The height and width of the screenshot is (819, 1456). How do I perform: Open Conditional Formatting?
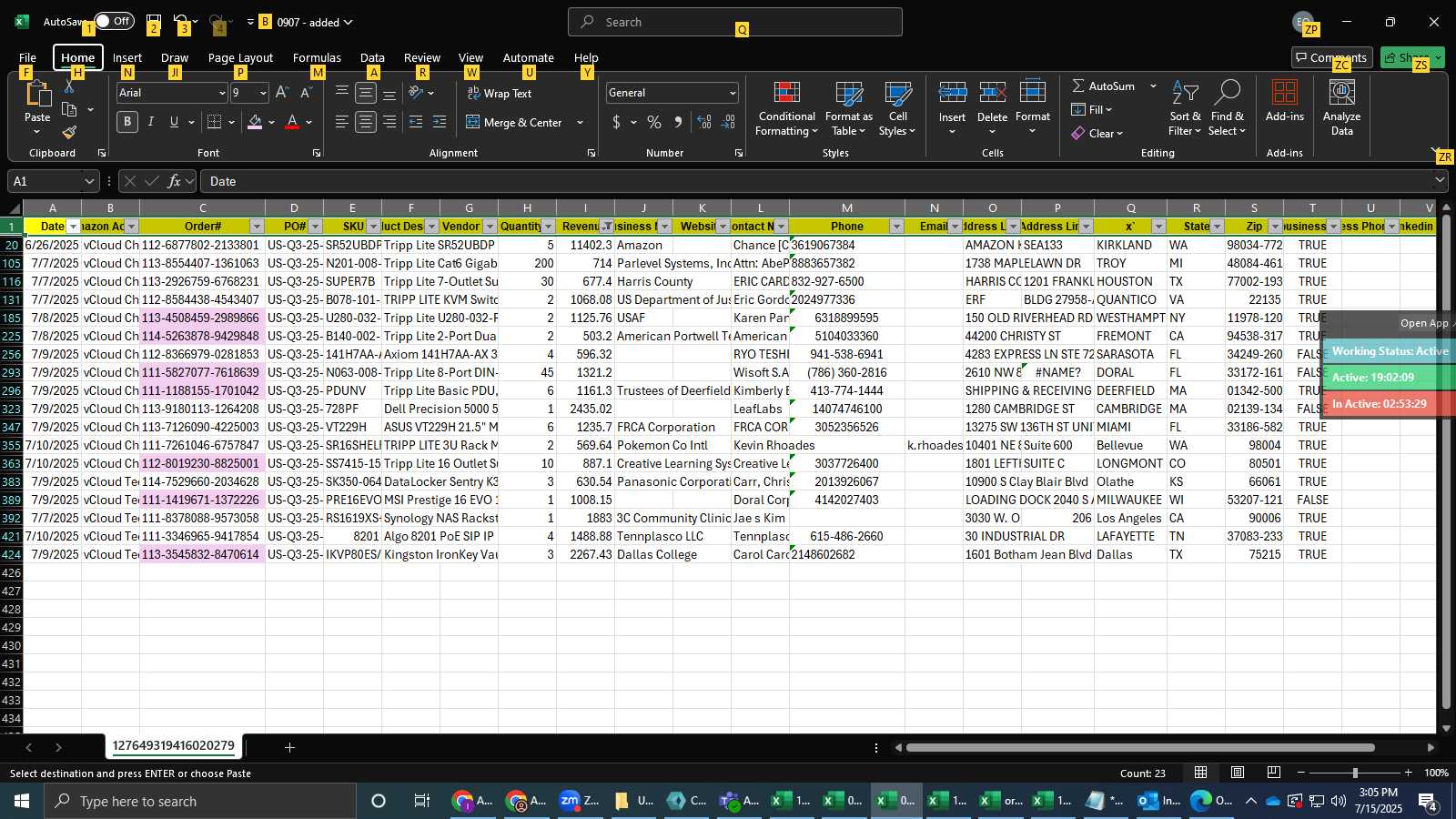[787, 109]
